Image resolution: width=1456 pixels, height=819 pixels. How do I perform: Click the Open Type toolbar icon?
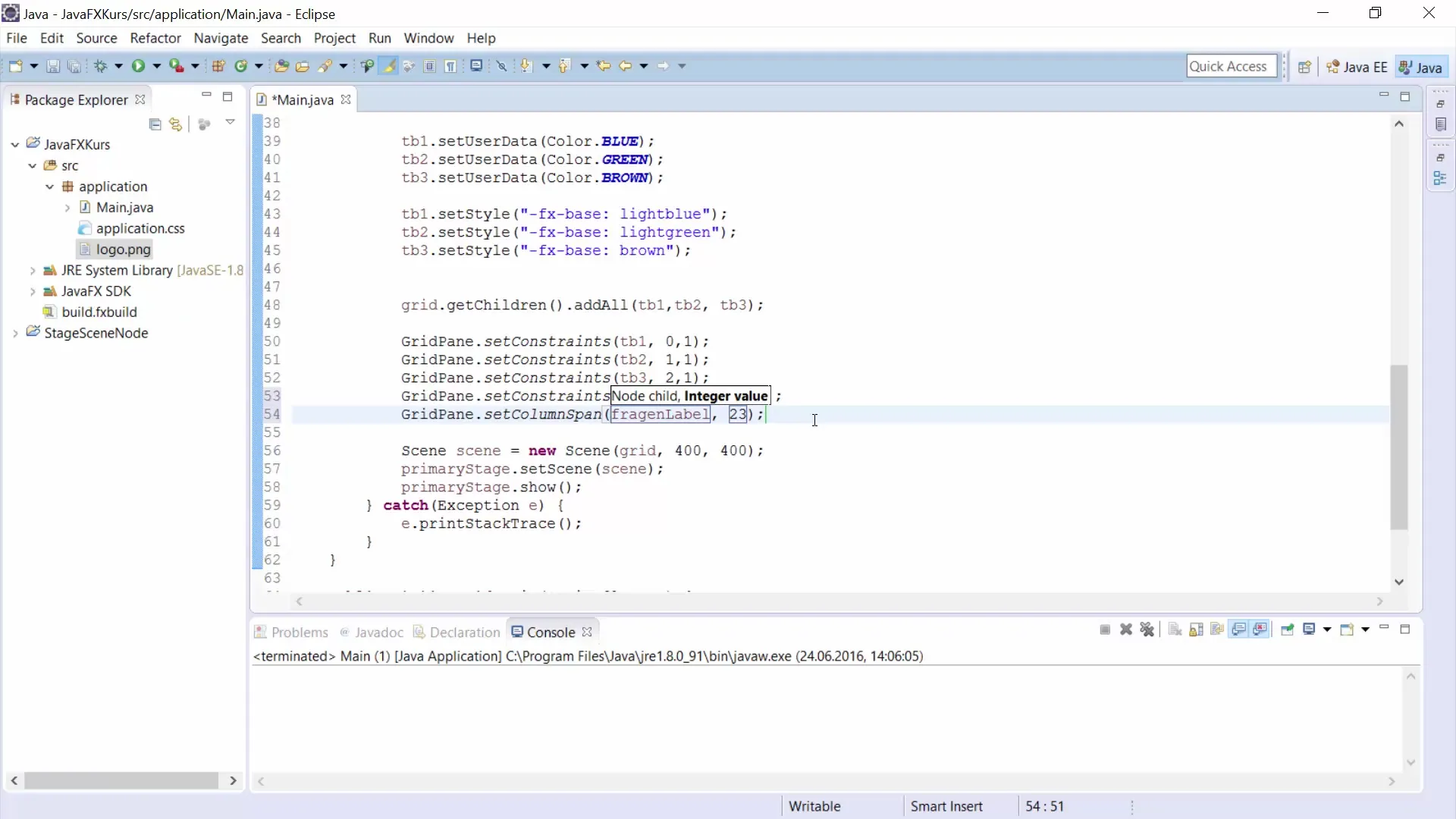click(x=281, y=66)
